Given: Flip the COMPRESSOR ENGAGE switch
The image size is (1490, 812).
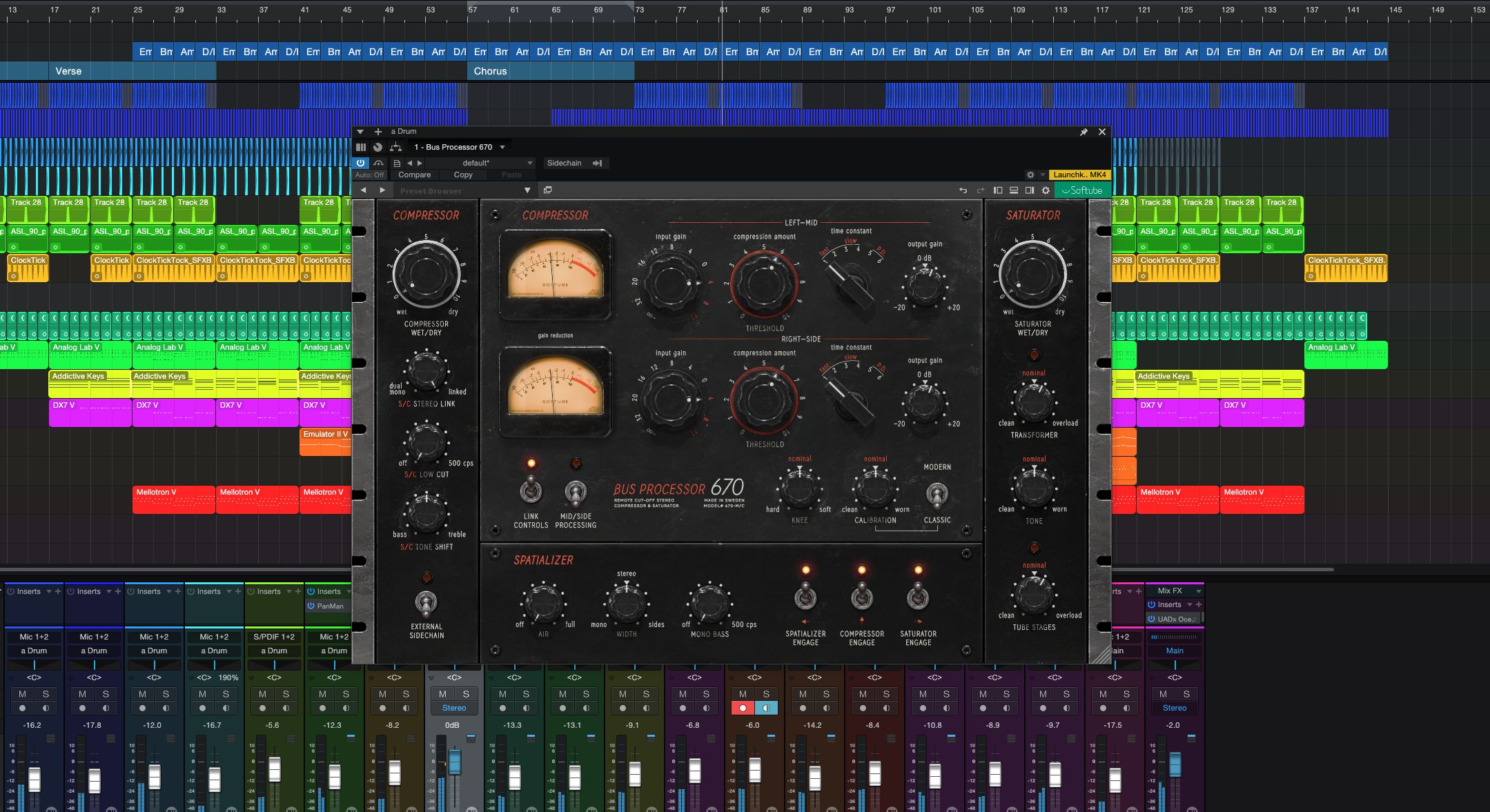Looking at the screenshot, I should [862, 595].
